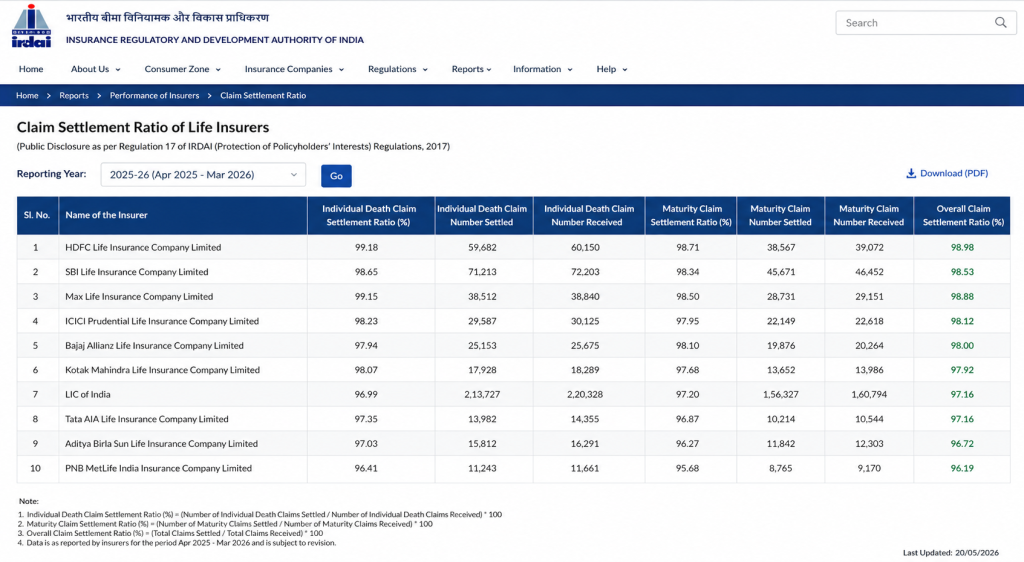Click Kotak Mahindra overall ratio 97.92

point(962,370)
